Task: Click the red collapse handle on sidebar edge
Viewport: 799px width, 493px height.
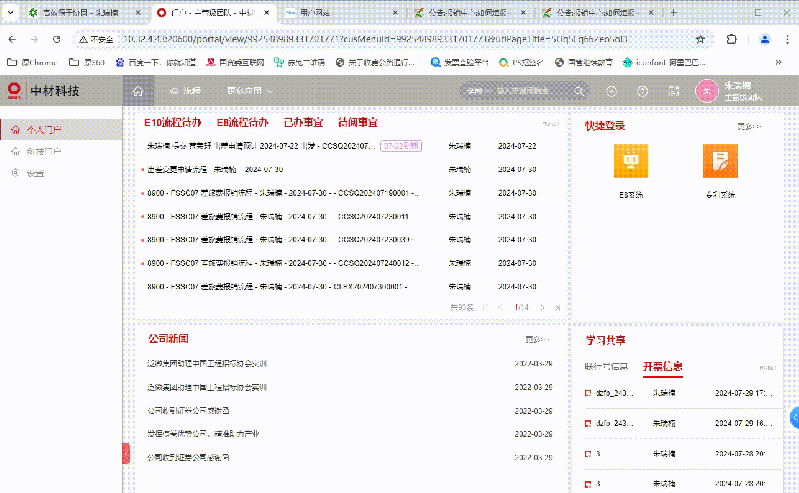Action: tap(126, 454)
